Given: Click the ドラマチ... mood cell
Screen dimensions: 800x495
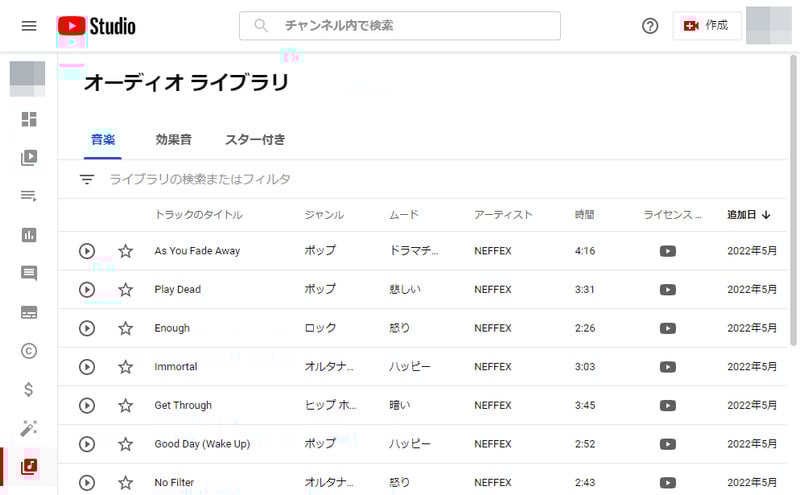Looking at the screenshot, I should coord(413,251).
